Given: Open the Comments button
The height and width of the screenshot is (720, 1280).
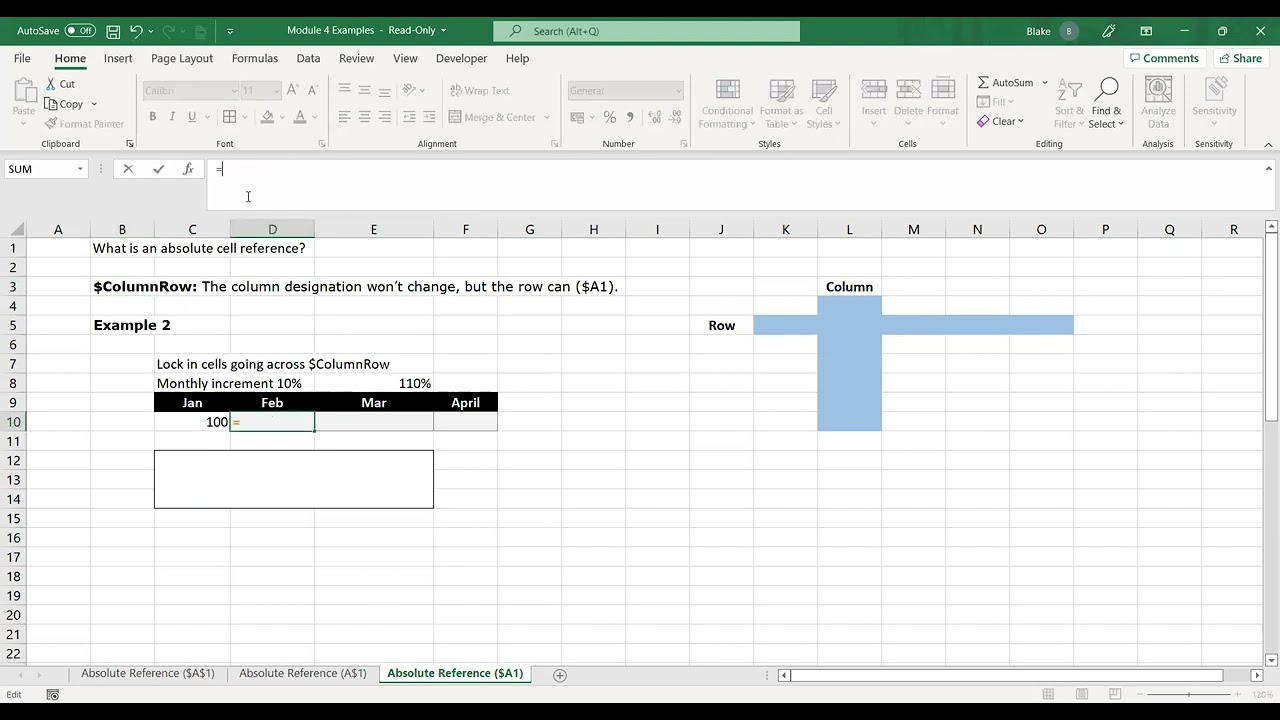Looking at the screenshot, I should (x=1164, y=58).
